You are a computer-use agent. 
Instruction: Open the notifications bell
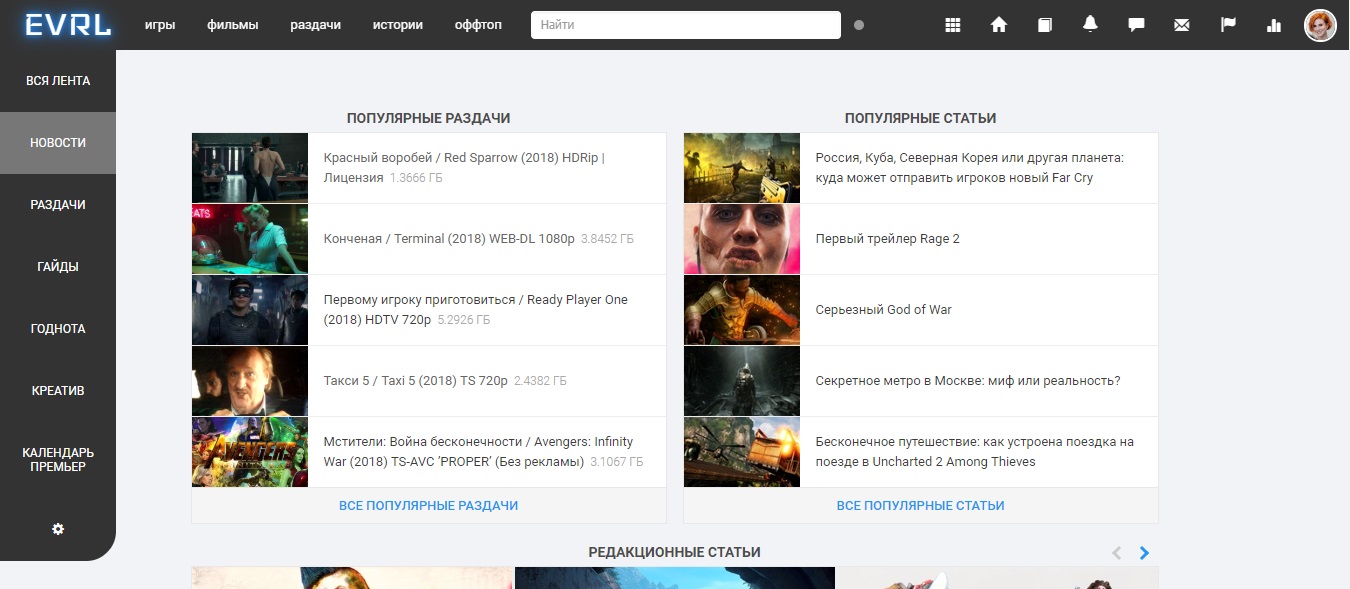(1090, 25)
